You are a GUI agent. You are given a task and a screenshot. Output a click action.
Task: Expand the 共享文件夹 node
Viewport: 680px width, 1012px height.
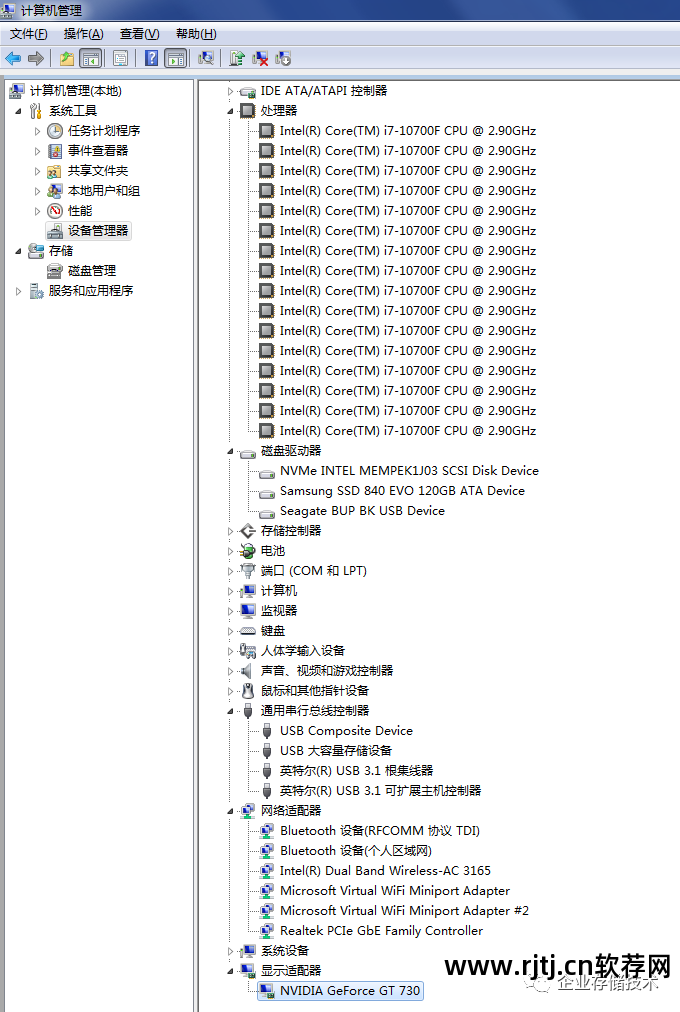tap(37, 171)
